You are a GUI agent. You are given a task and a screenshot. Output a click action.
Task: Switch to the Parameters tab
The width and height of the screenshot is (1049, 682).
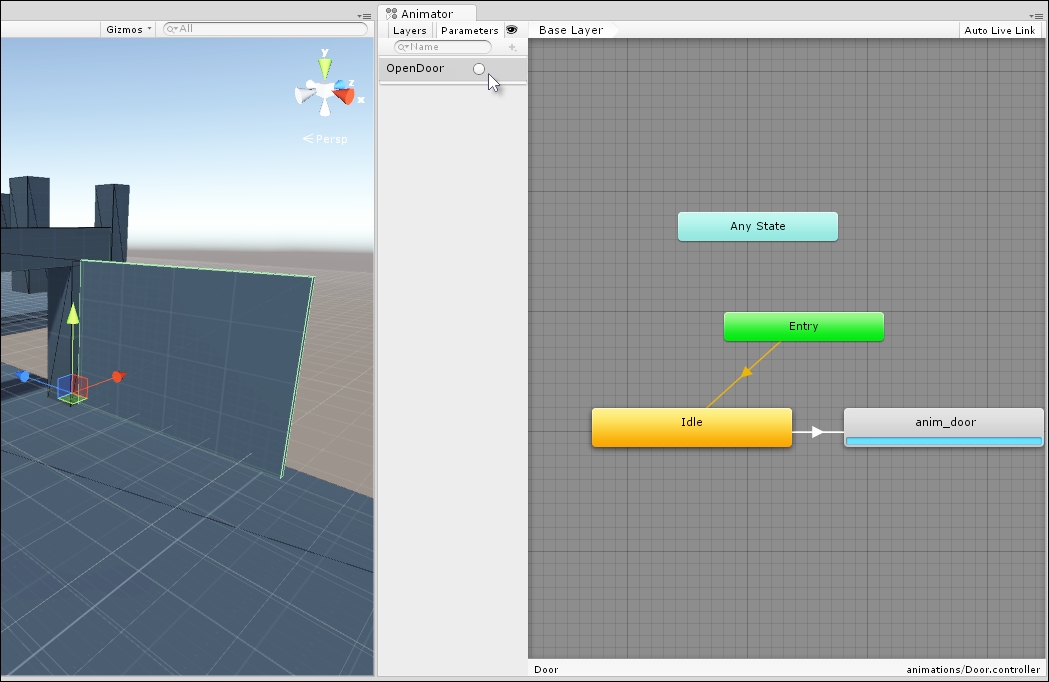click(x=470, y=30)
